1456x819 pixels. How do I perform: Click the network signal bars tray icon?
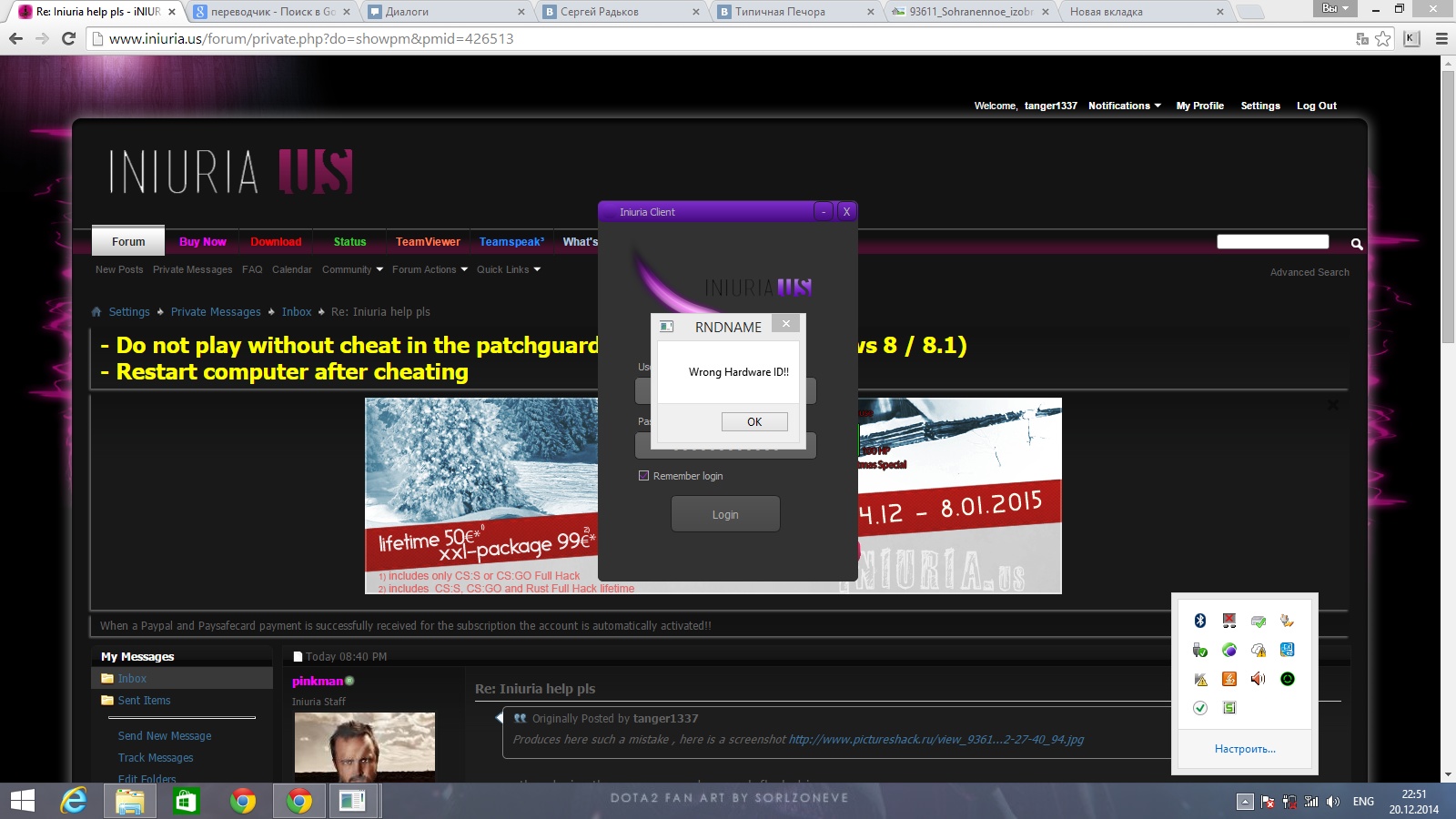pyautogui.click(x=1311, y=802)
